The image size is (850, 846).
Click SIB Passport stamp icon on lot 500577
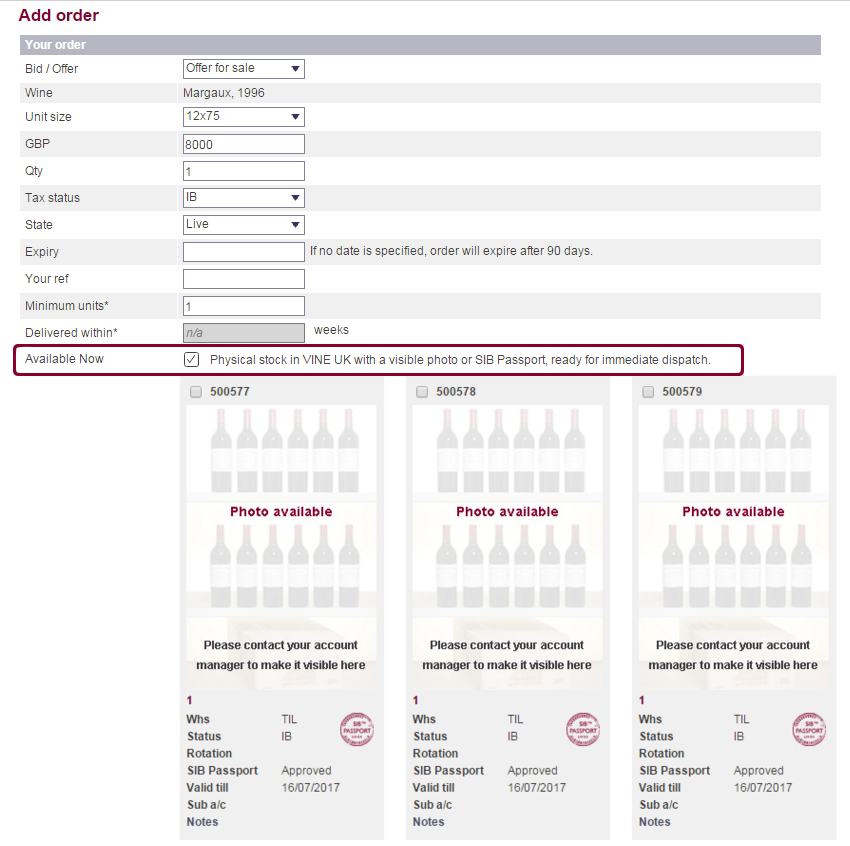(357, 729)
